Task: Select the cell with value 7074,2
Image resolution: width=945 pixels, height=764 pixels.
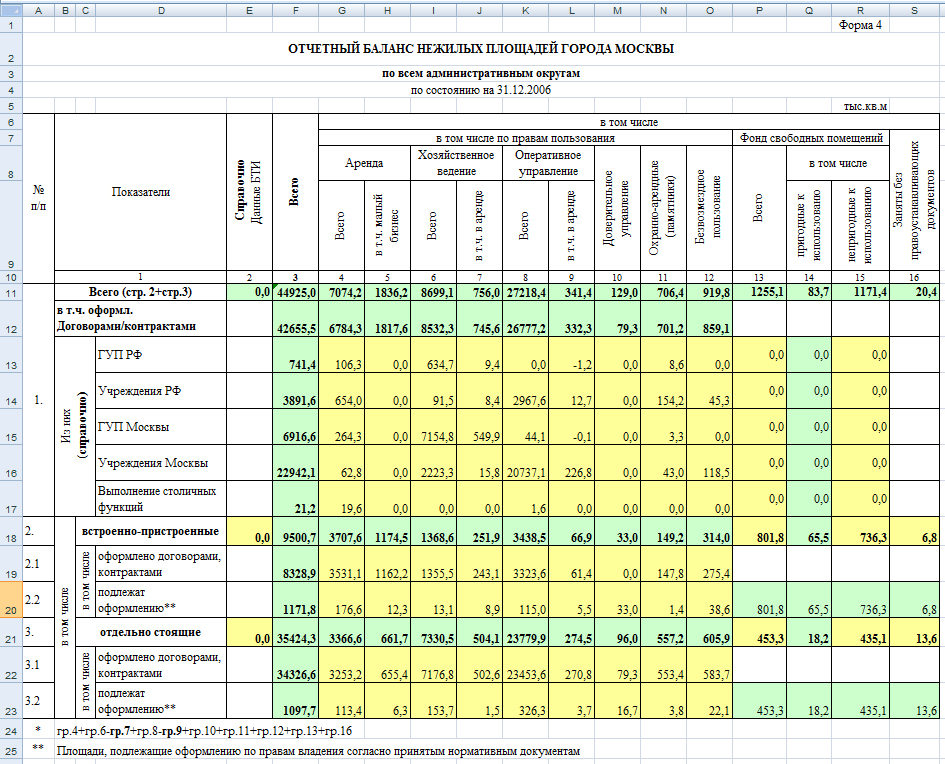Action: click(x=341, y=292)
